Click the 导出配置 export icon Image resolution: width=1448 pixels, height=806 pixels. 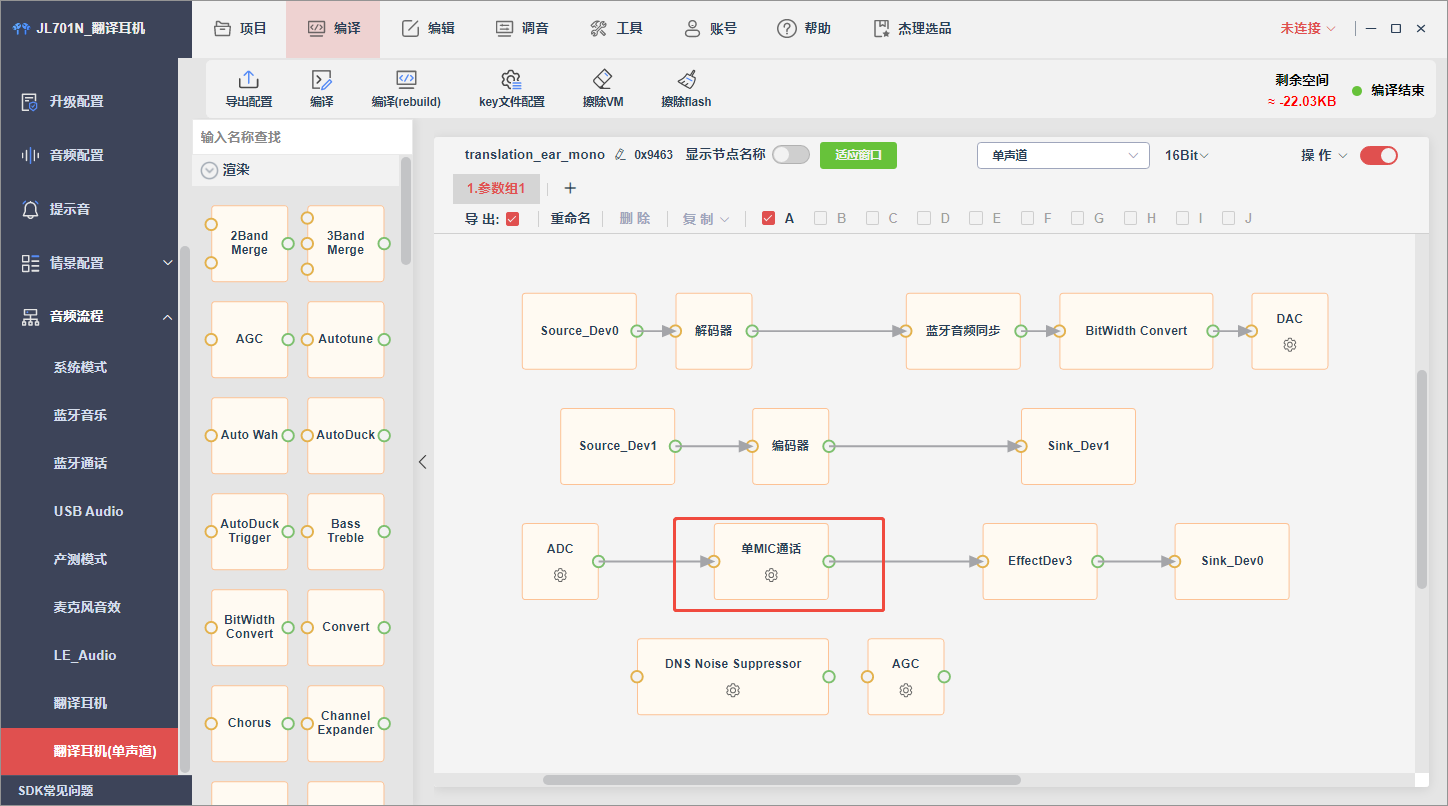click(248, 80)
